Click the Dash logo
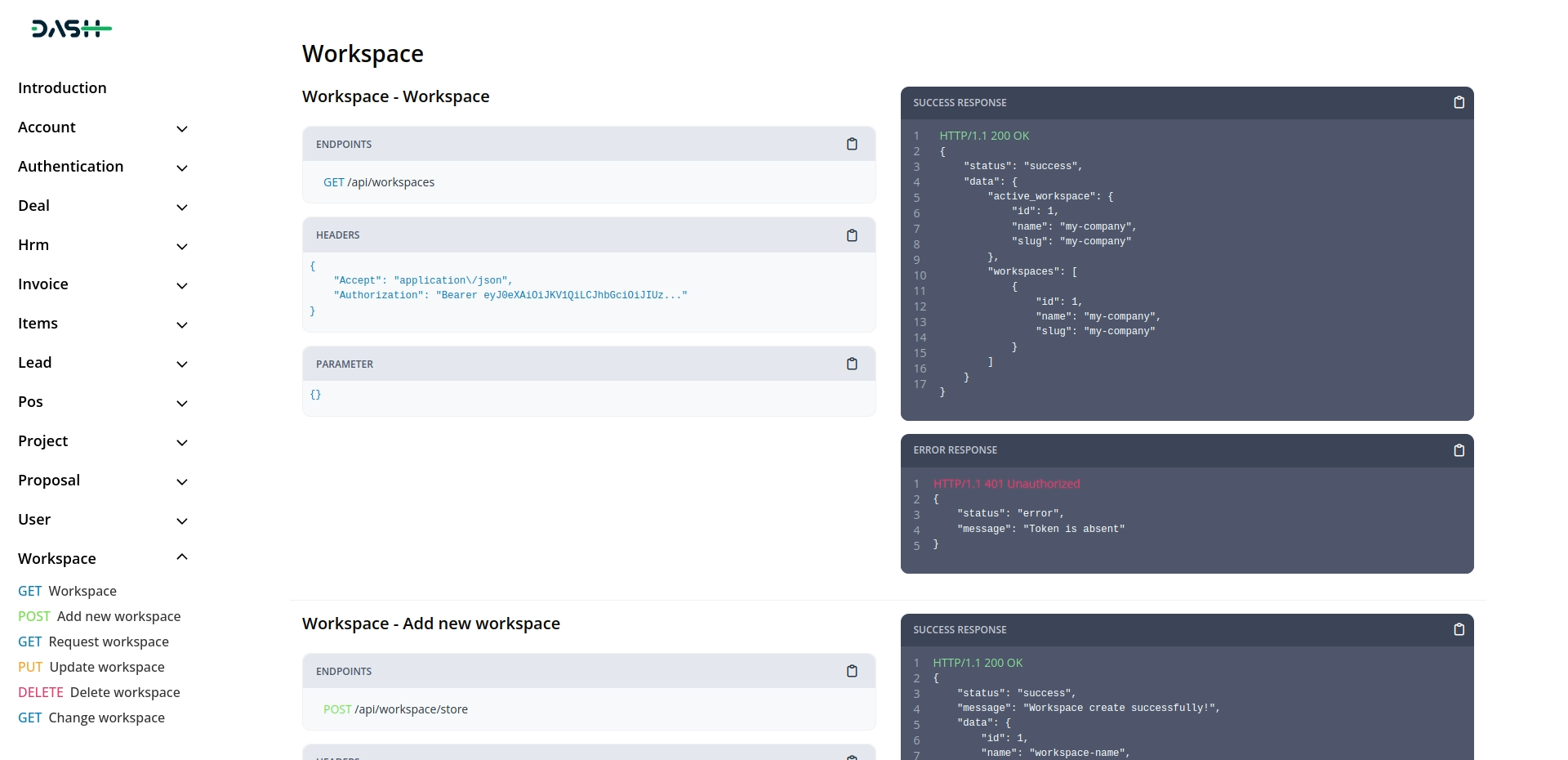 tap(71, 29)
